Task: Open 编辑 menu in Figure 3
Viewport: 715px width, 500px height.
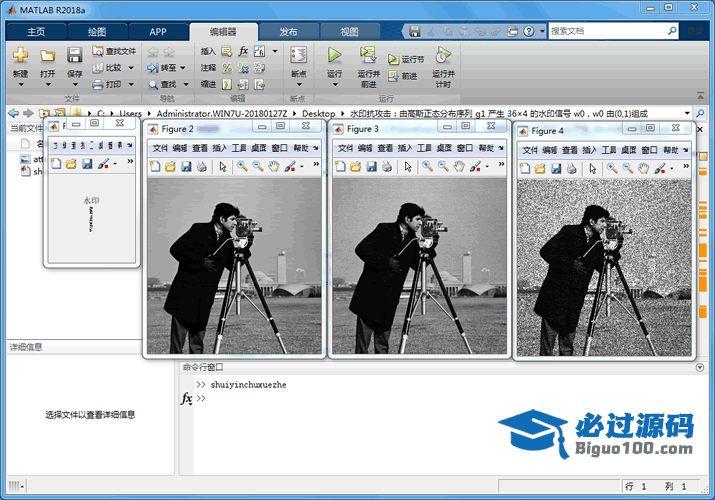Action: 365,148
